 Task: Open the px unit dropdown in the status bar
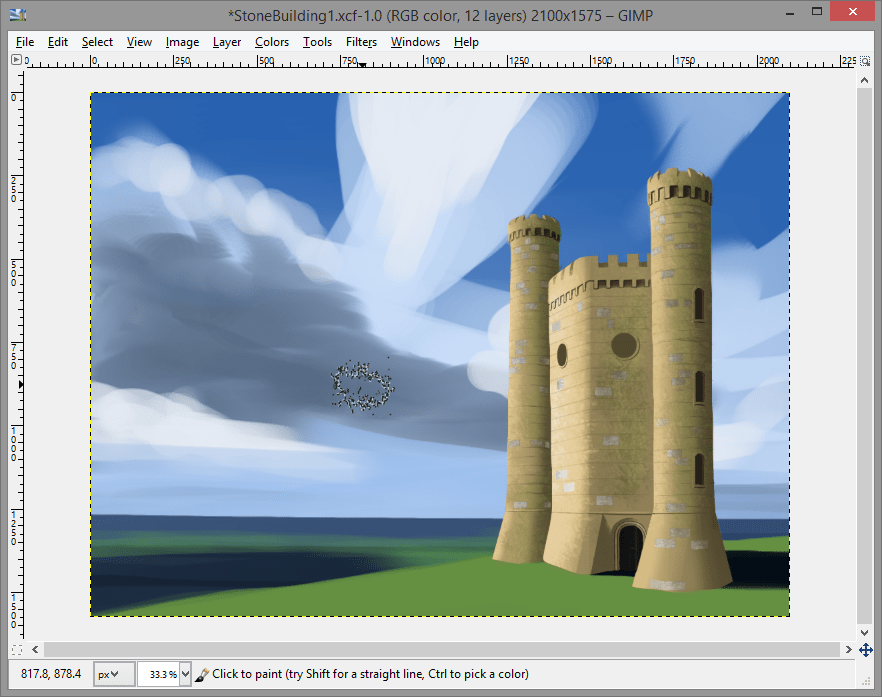113,673
